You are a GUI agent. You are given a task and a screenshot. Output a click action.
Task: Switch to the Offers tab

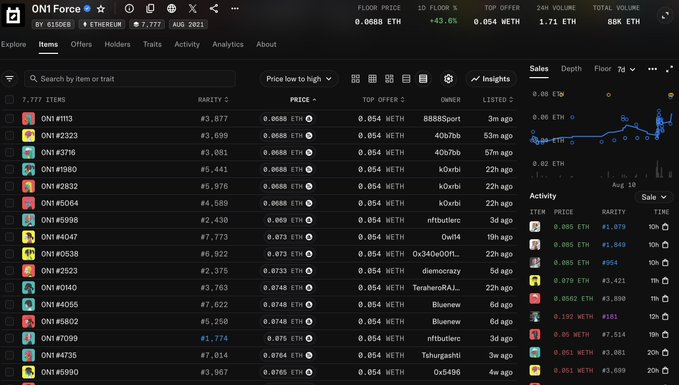pos(81,44)
